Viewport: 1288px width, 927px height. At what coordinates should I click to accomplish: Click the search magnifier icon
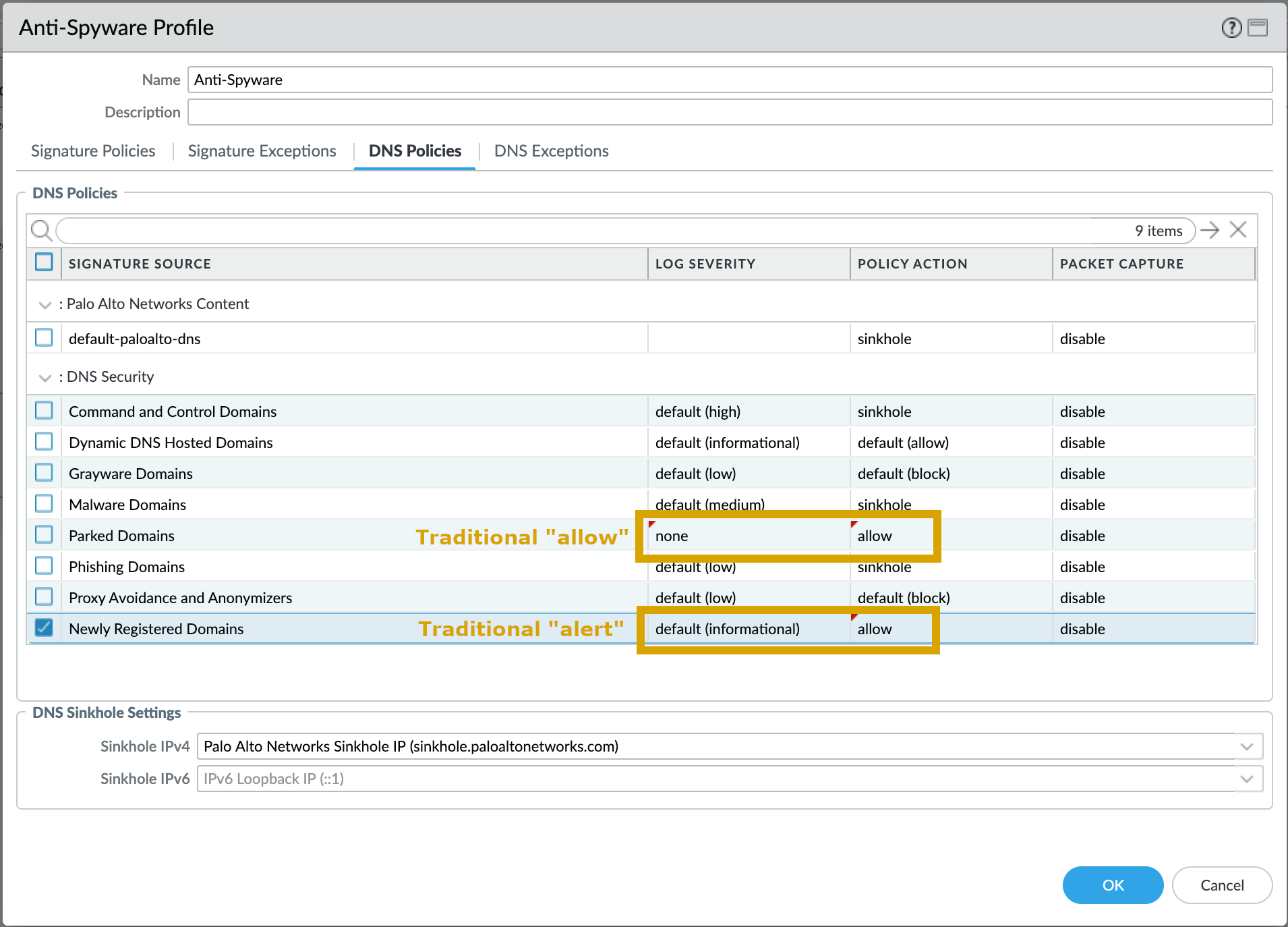tap(41, 231)
